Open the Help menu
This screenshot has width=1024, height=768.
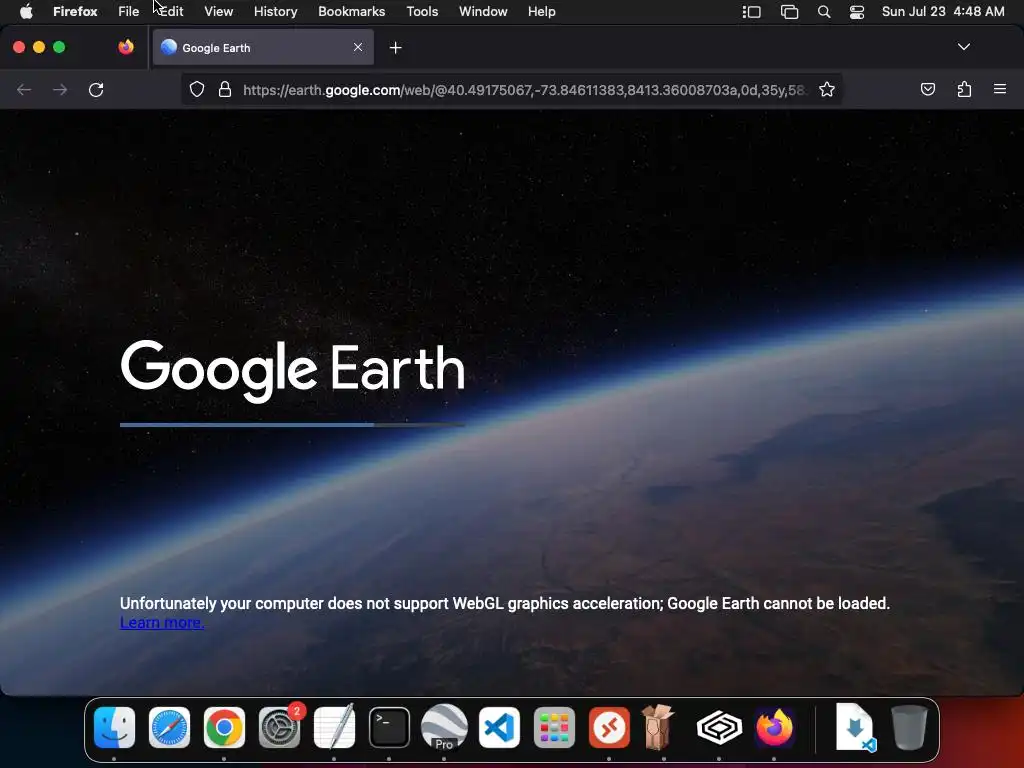[541, 12]
